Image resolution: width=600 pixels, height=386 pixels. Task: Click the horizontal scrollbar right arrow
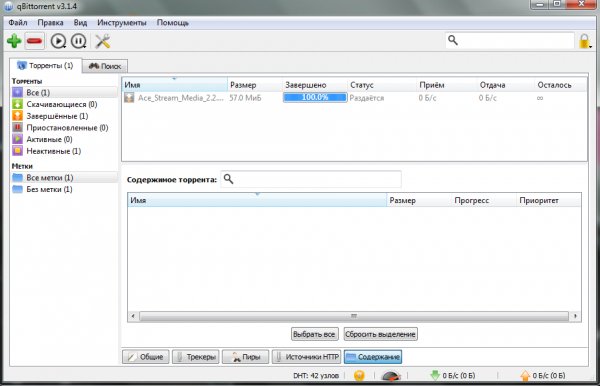click(575, 316)
